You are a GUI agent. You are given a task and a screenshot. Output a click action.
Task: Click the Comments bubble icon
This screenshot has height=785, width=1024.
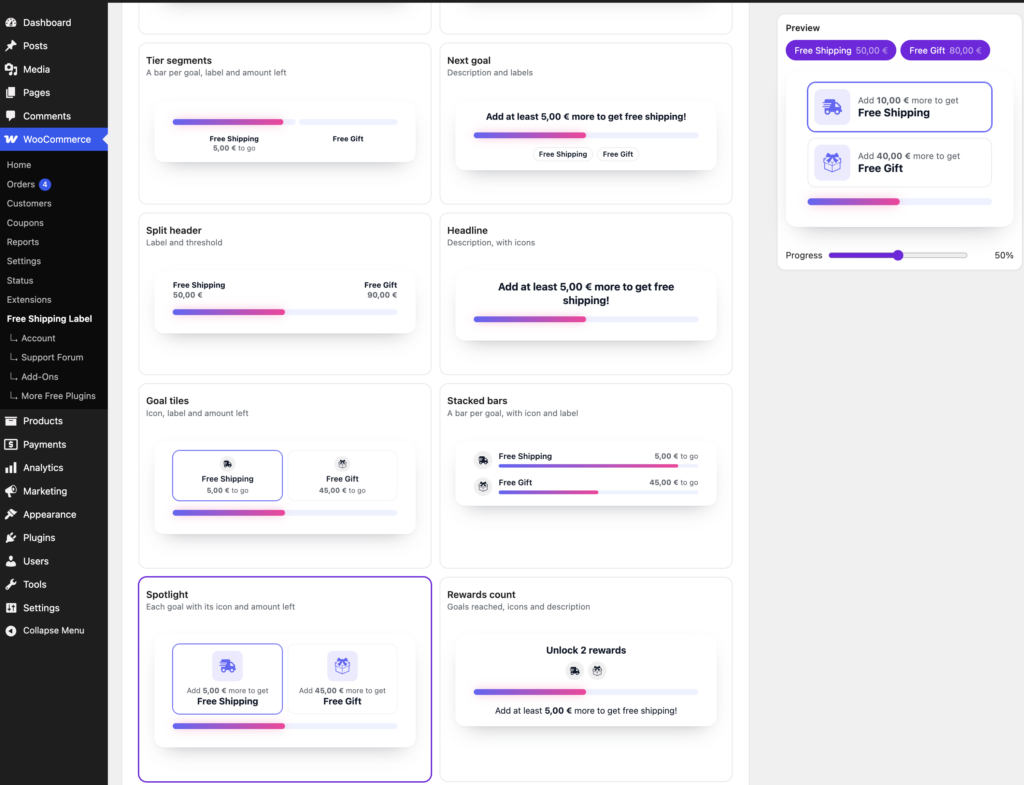(11, 116)
